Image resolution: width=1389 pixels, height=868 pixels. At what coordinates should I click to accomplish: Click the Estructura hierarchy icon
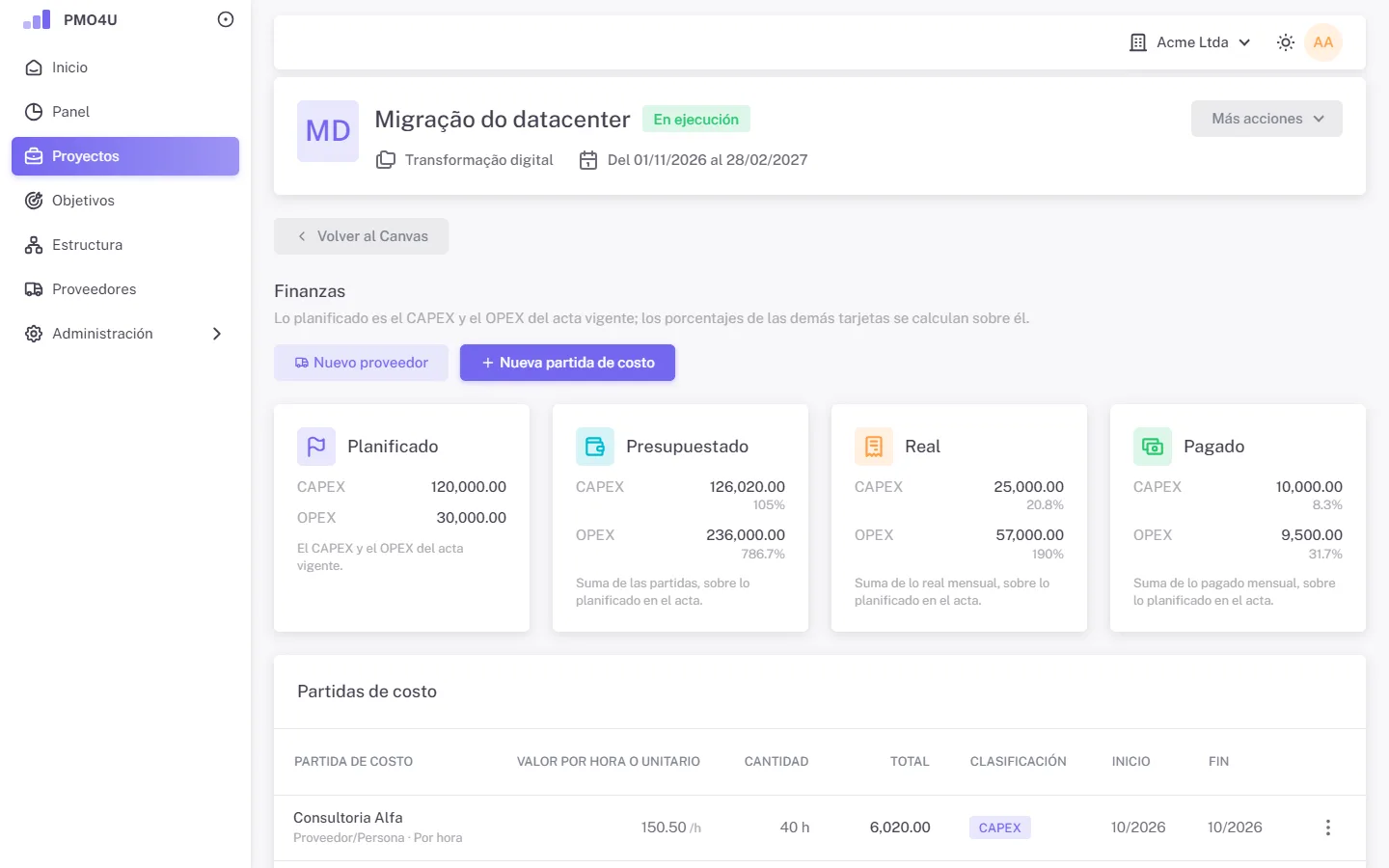pos(34,245)
